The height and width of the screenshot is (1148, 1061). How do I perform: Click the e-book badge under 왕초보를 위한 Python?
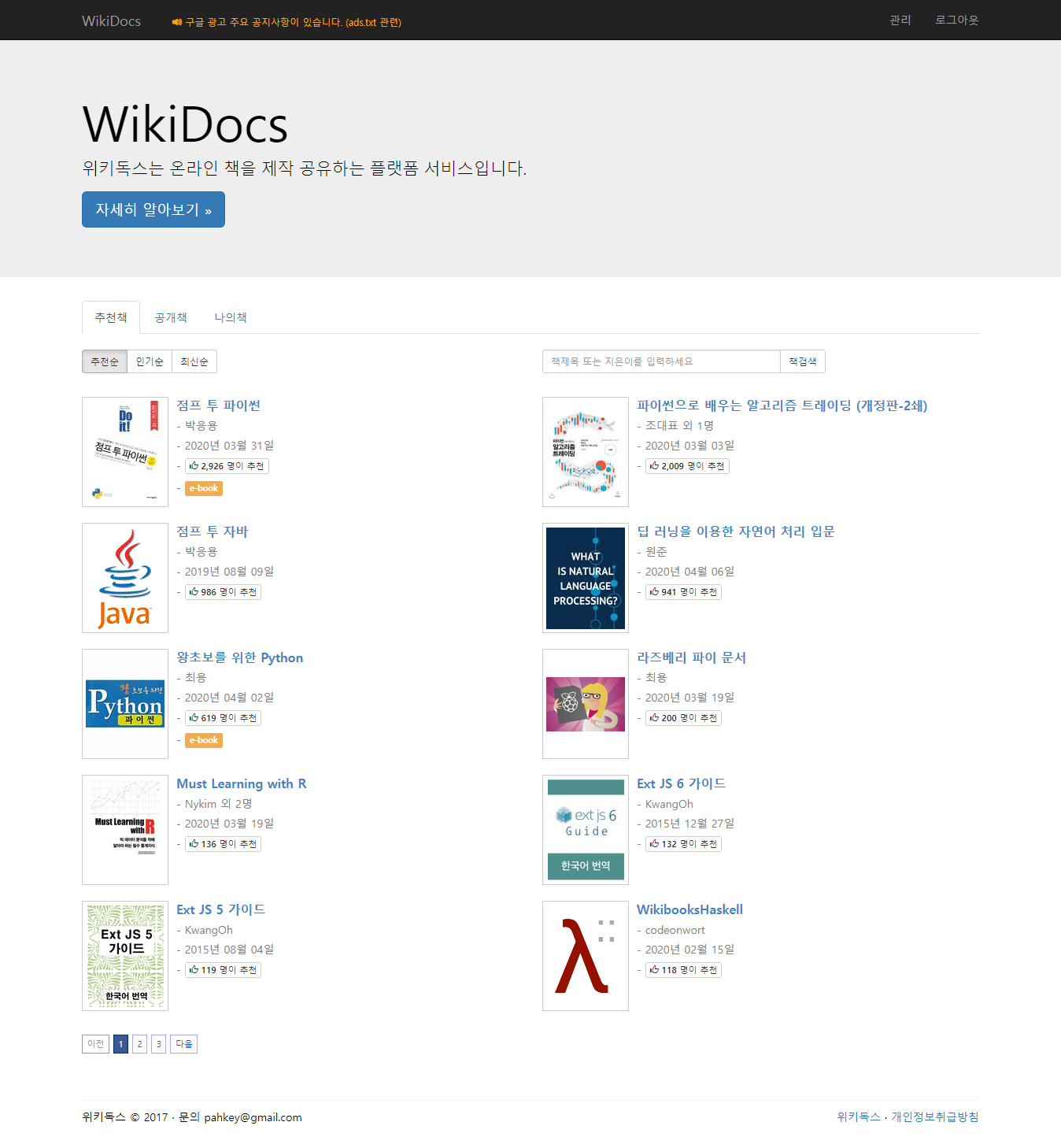point(204,740)
